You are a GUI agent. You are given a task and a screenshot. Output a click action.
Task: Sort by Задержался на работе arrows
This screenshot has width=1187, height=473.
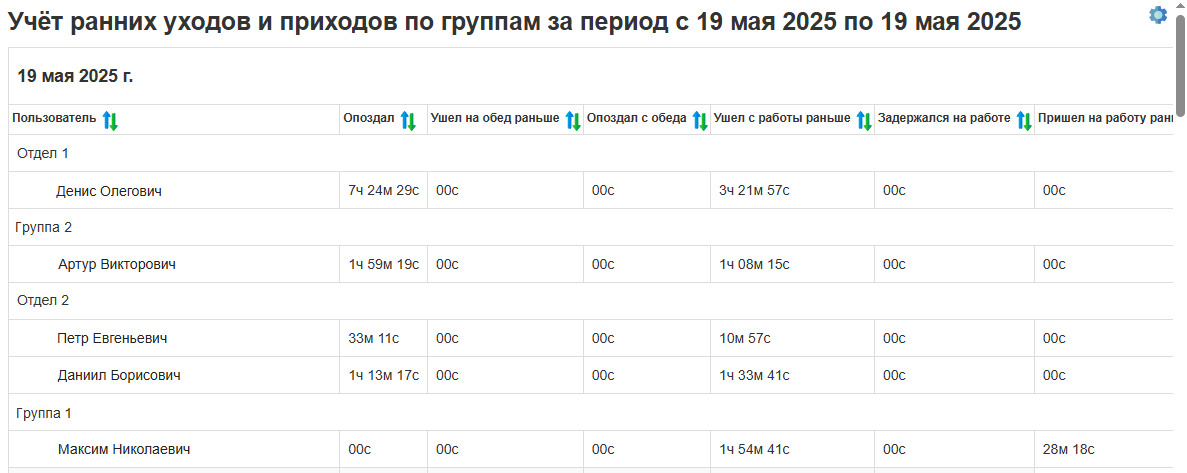1024,121
